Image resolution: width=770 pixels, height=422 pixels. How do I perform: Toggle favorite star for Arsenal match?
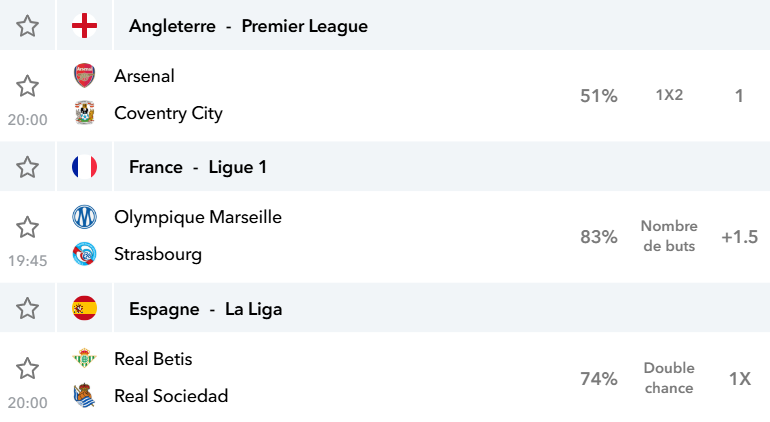[x=28, y=86]
